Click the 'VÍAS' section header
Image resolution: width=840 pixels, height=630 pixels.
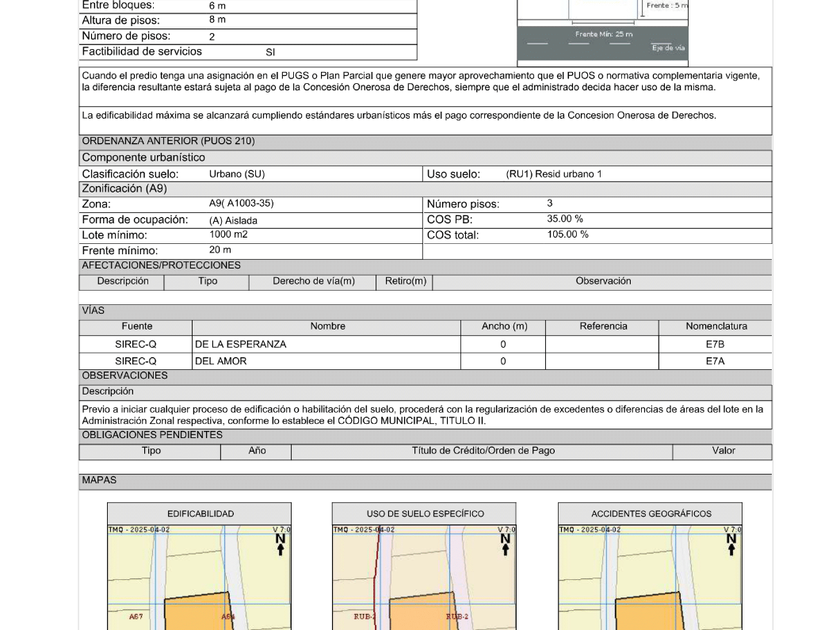pyautogui.click(x=93, y=311)
